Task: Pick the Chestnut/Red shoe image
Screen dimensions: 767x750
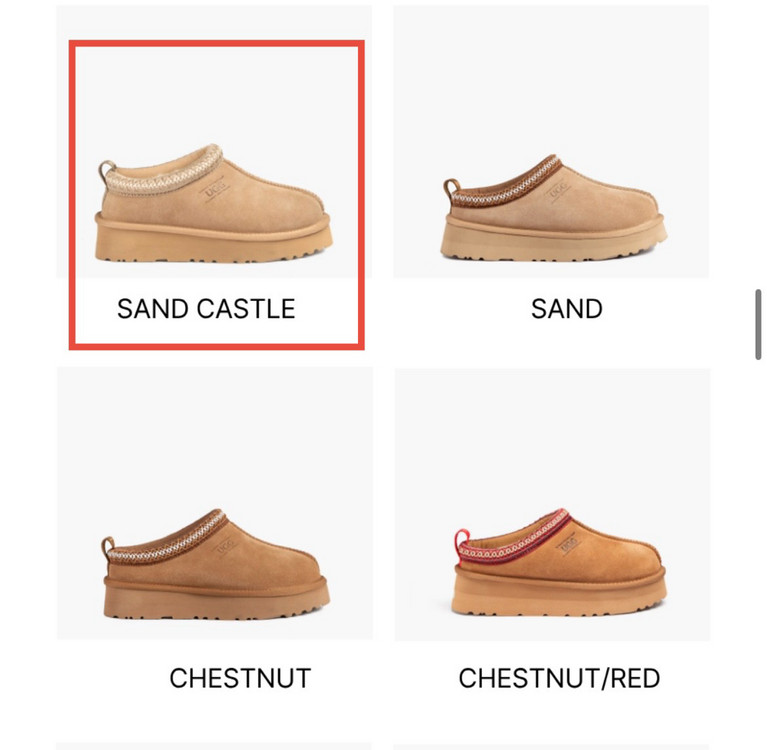Action: tap(560, 562)
